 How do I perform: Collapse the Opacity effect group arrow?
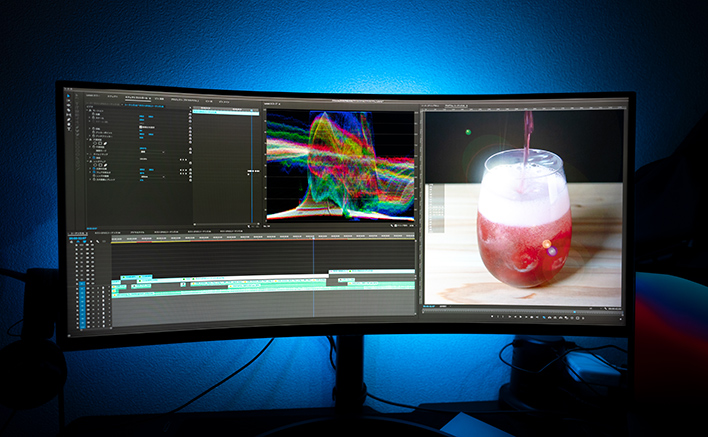(89, 139)
